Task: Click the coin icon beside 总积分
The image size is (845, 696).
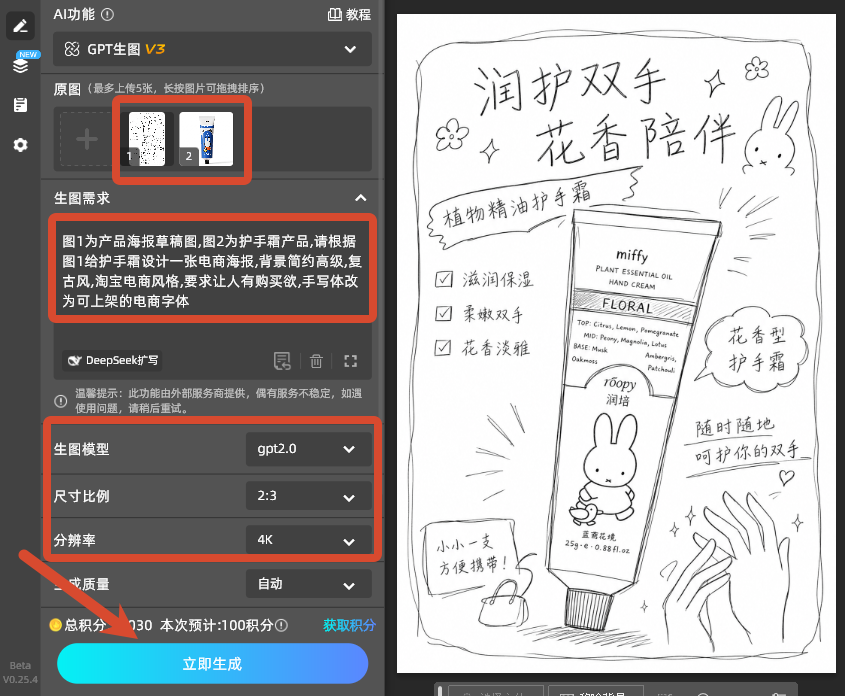Action: pos(56,625)
